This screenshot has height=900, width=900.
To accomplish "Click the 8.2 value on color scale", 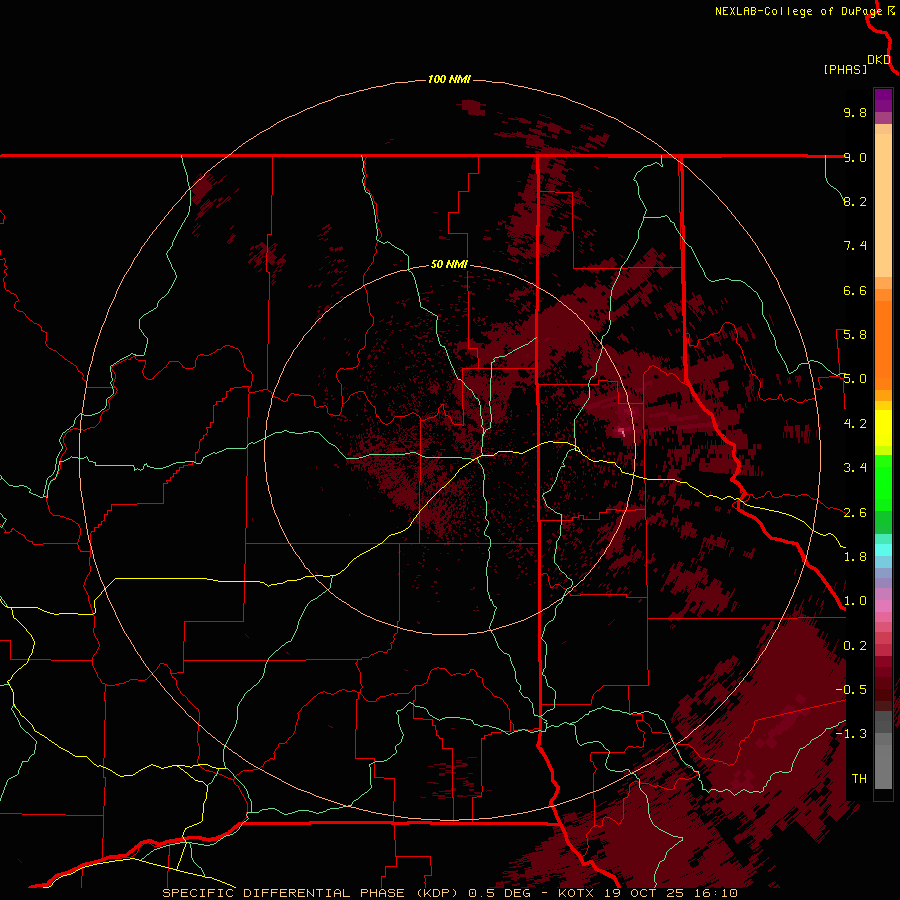I will pyautogui.click(x=855, y=201).
